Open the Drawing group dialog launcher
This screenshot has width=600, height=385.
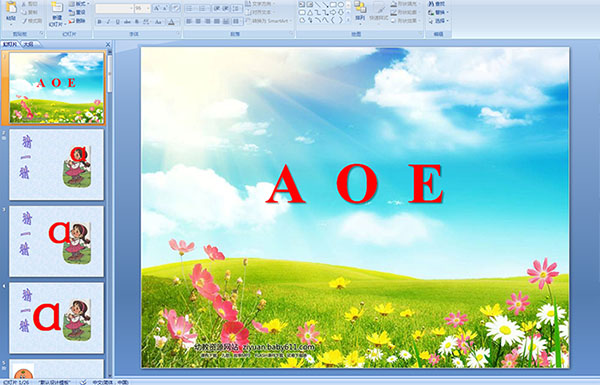(x=421, y=34)
